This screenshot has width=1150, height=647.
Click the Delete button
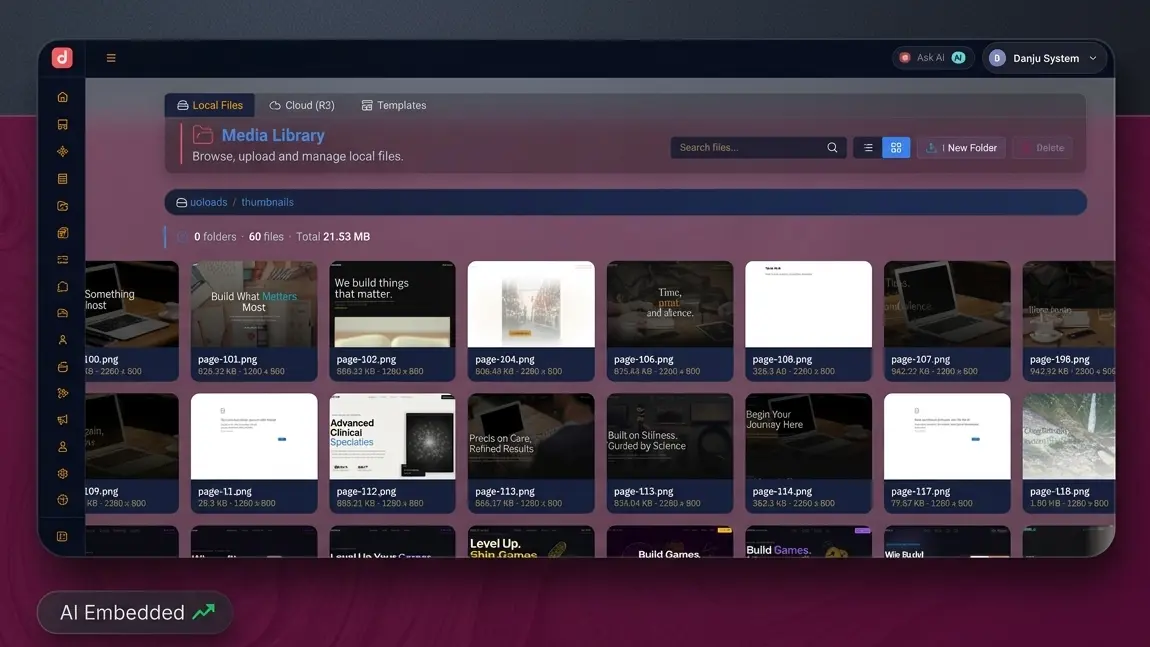point(1043,147)
